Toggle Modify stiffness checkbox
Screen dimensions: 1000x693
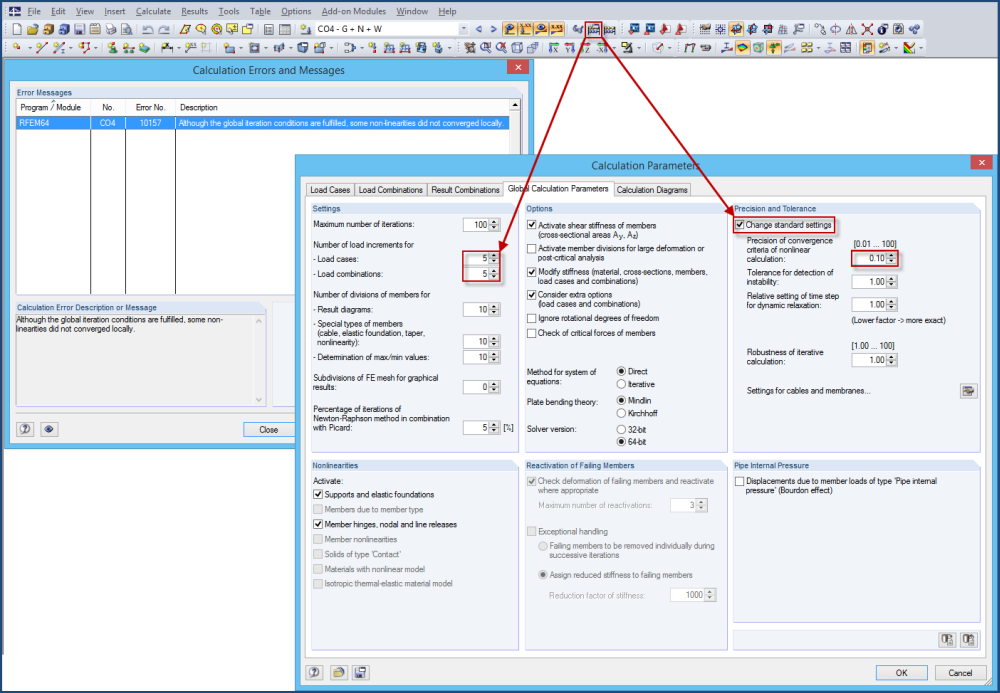pyautogui.click(x=531, y=272)
